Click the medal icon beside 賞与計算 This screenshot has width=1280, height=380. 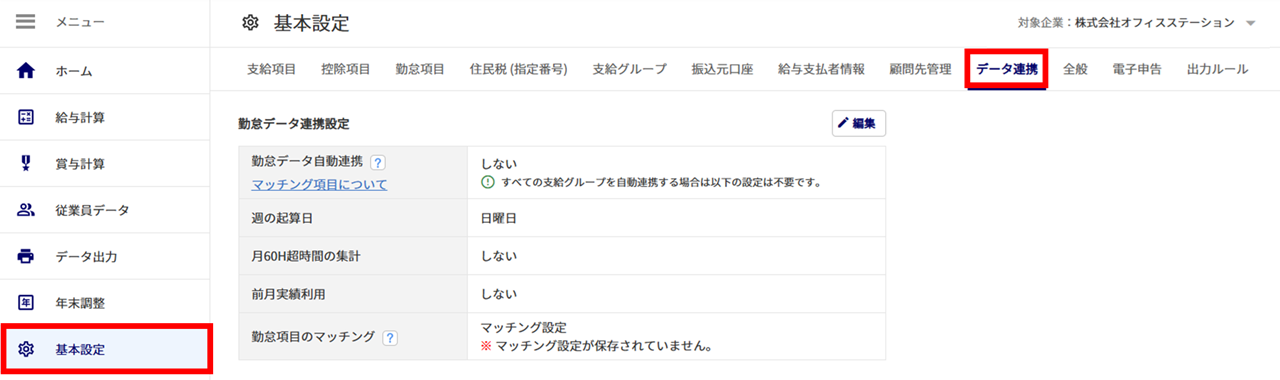pos(27,163)
